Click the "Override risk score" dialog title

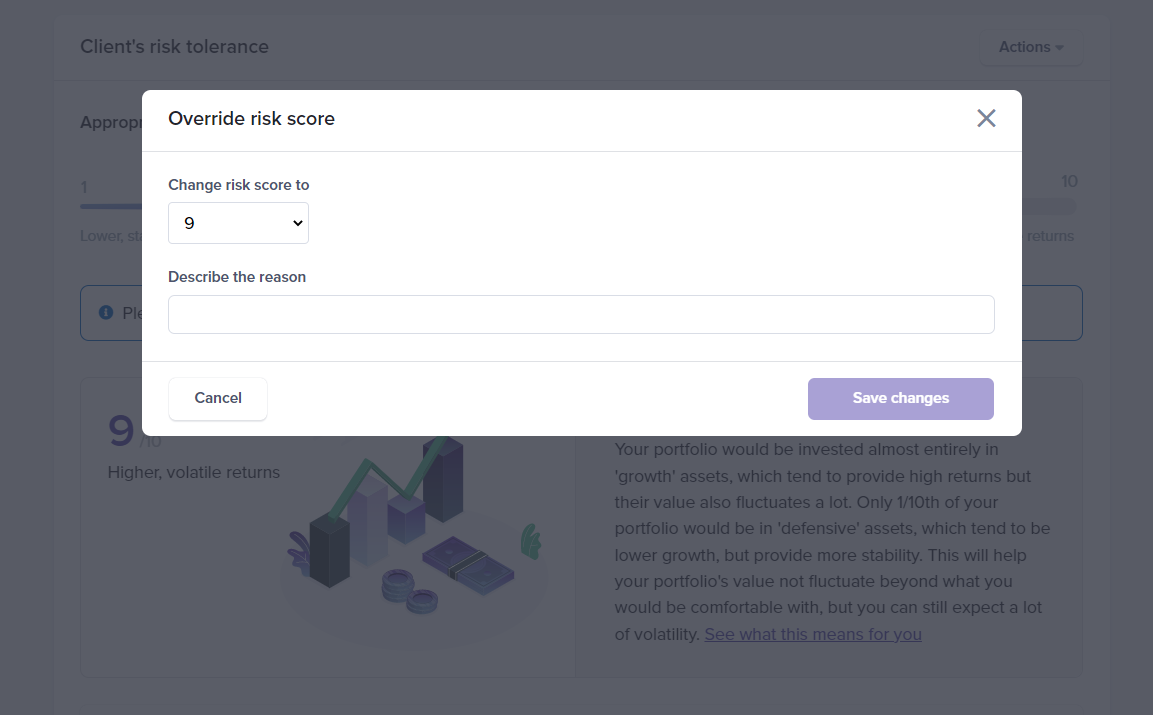(251, 118)
